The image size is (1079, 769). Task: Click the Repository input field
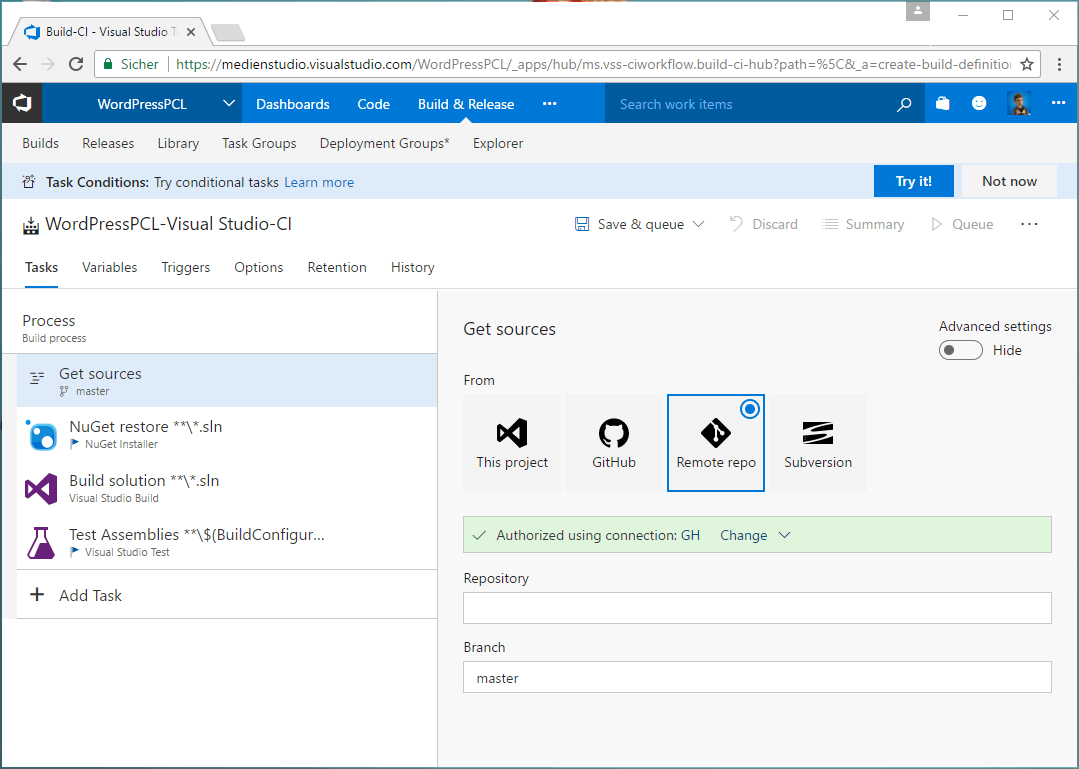(757, 608)
